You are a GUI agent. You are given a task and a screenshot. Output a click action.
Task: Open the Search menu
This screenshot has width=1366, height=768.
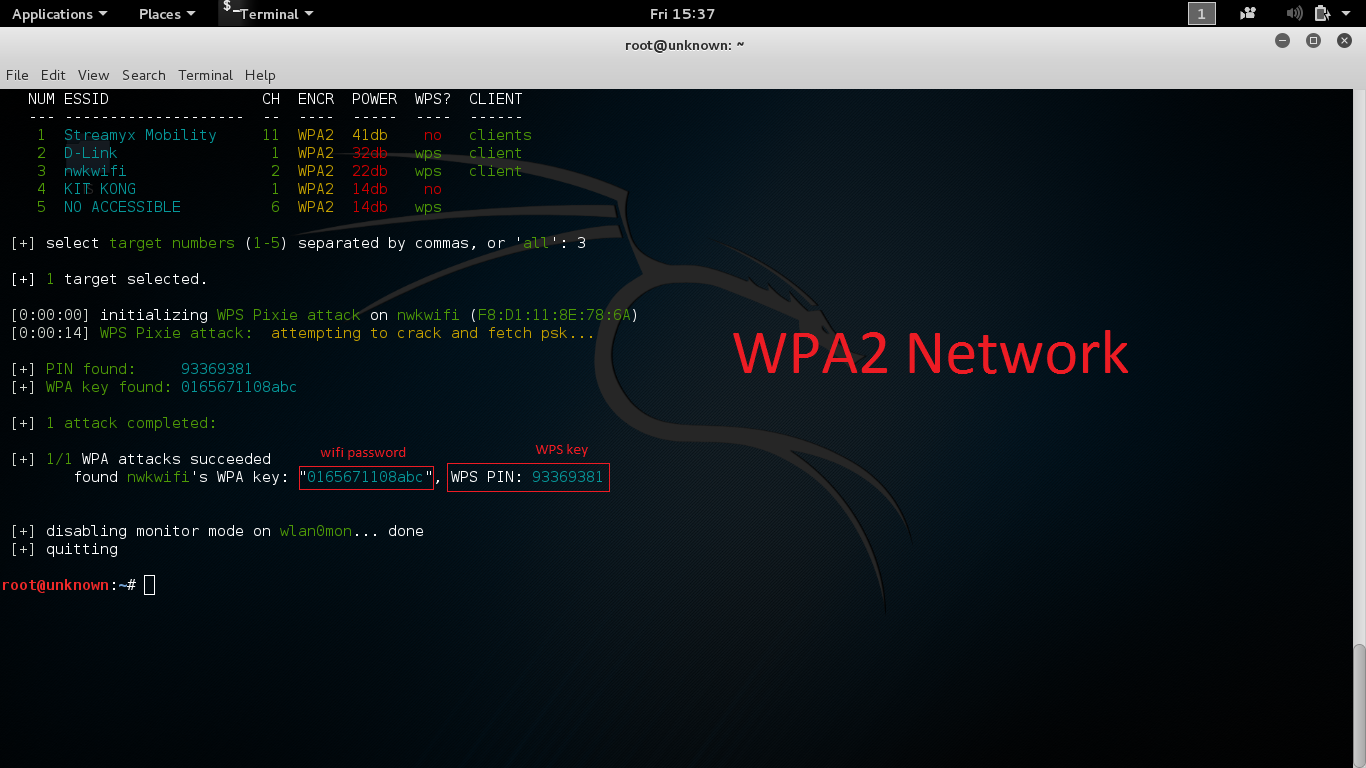(143, 75)
